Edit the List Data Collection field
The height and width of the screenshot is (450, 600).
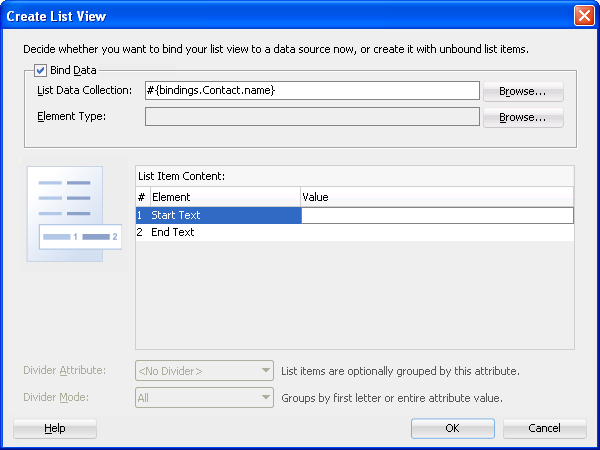(312, 90)
